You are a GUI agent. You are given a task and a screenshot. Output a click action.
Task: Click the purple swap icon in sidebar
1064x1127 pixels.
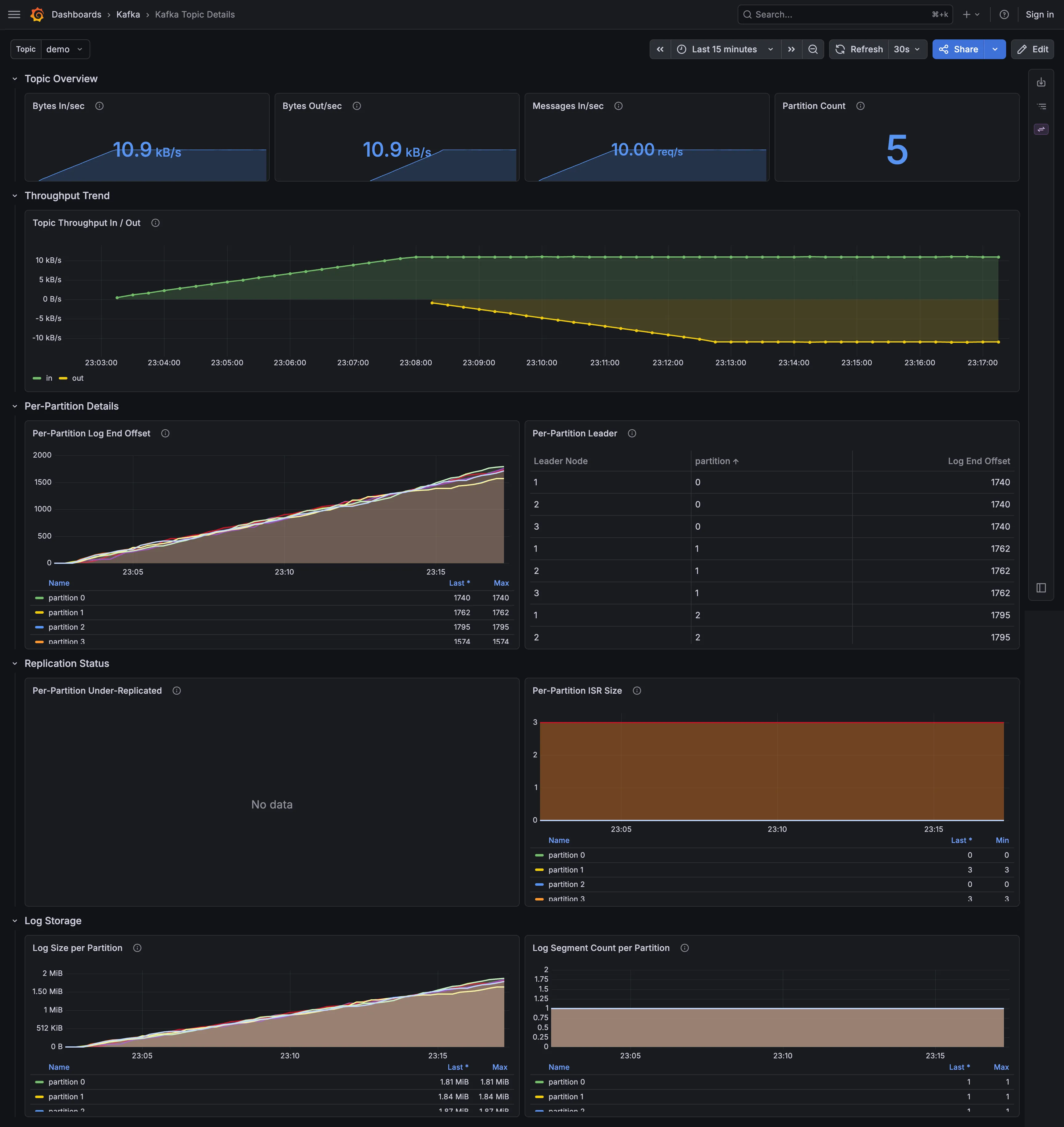coord(1041,129)
